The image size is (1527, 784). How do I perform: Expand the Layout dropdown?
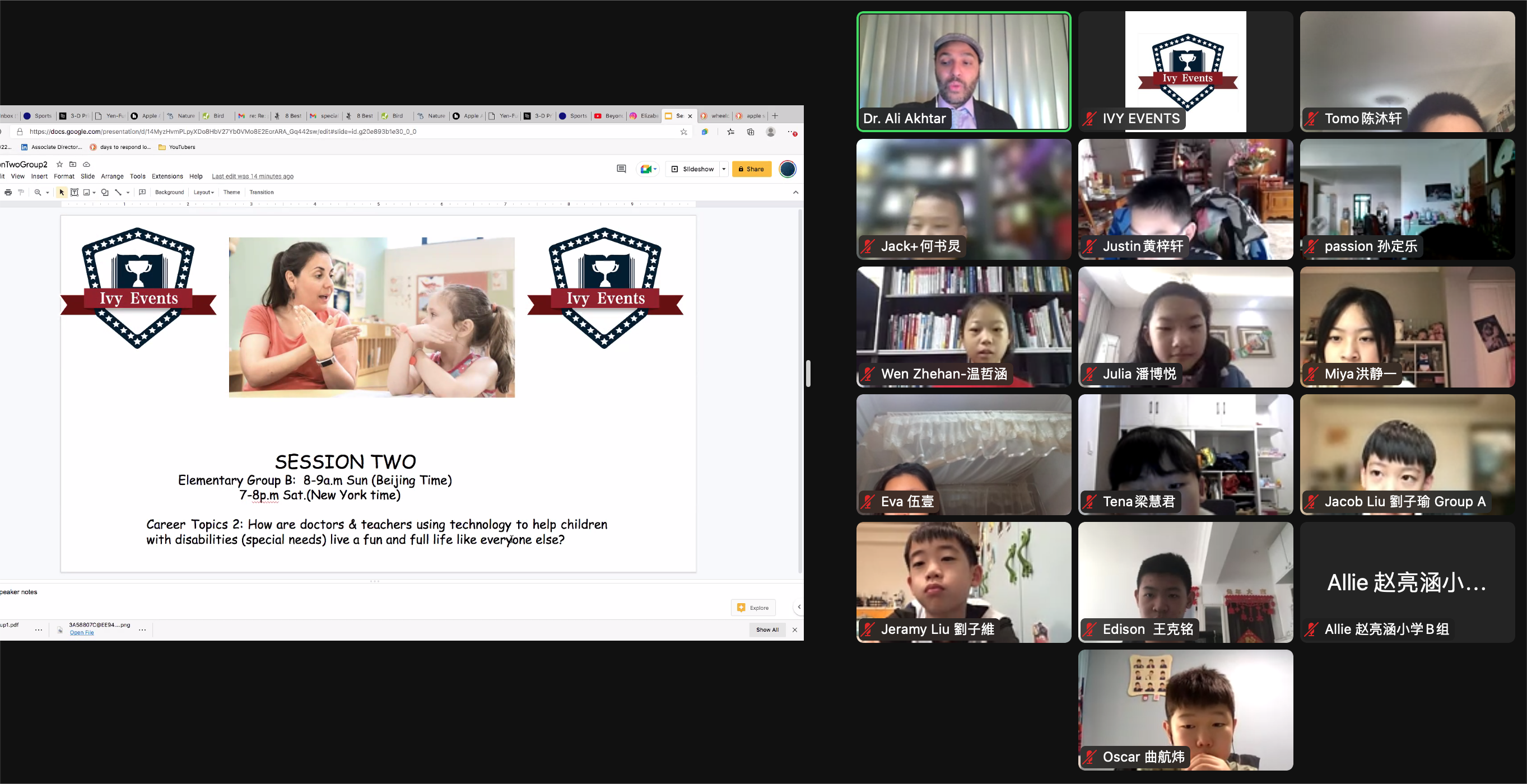(x=203, y=193)
